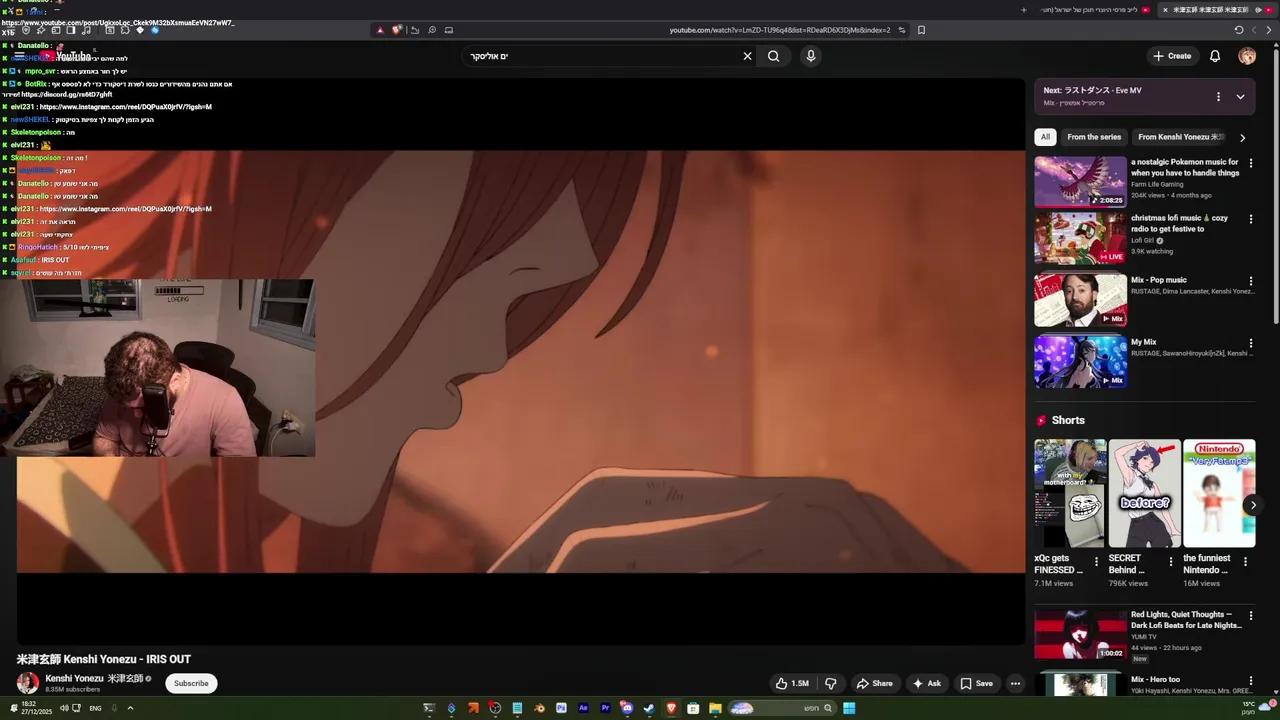Close the Kenshi Yonezu browser tab
The height and width of the screenshot is (720, 1280).
[1165, 10]
